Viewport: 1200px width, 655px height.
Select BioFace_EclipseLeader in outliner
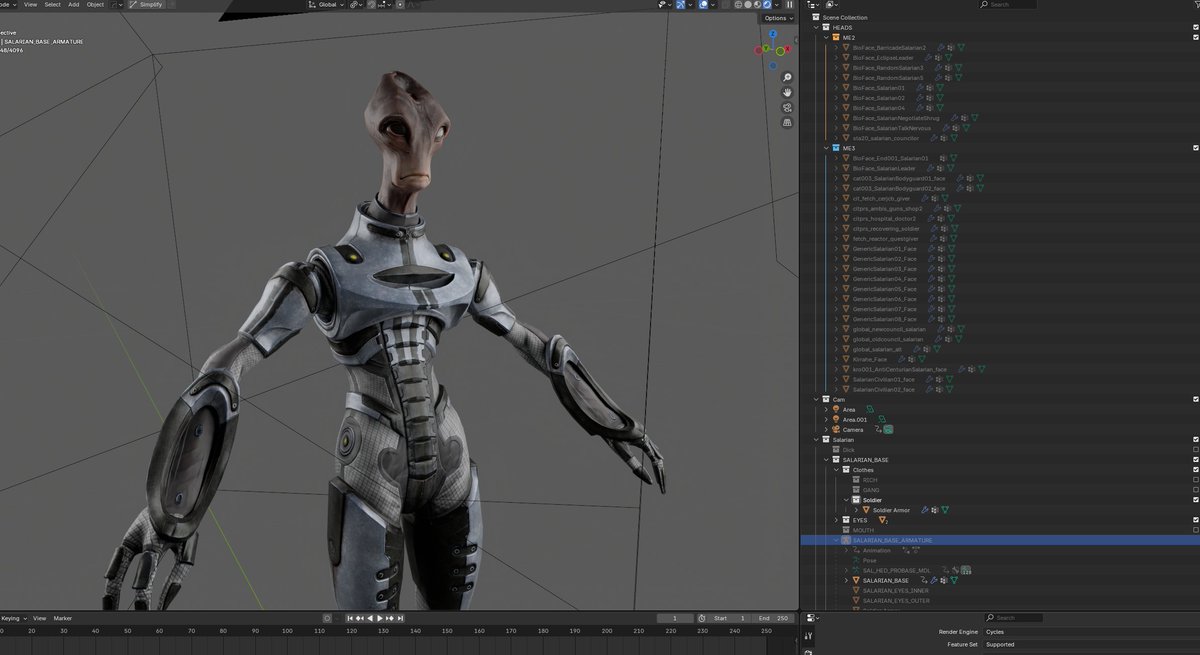(883, 57)
